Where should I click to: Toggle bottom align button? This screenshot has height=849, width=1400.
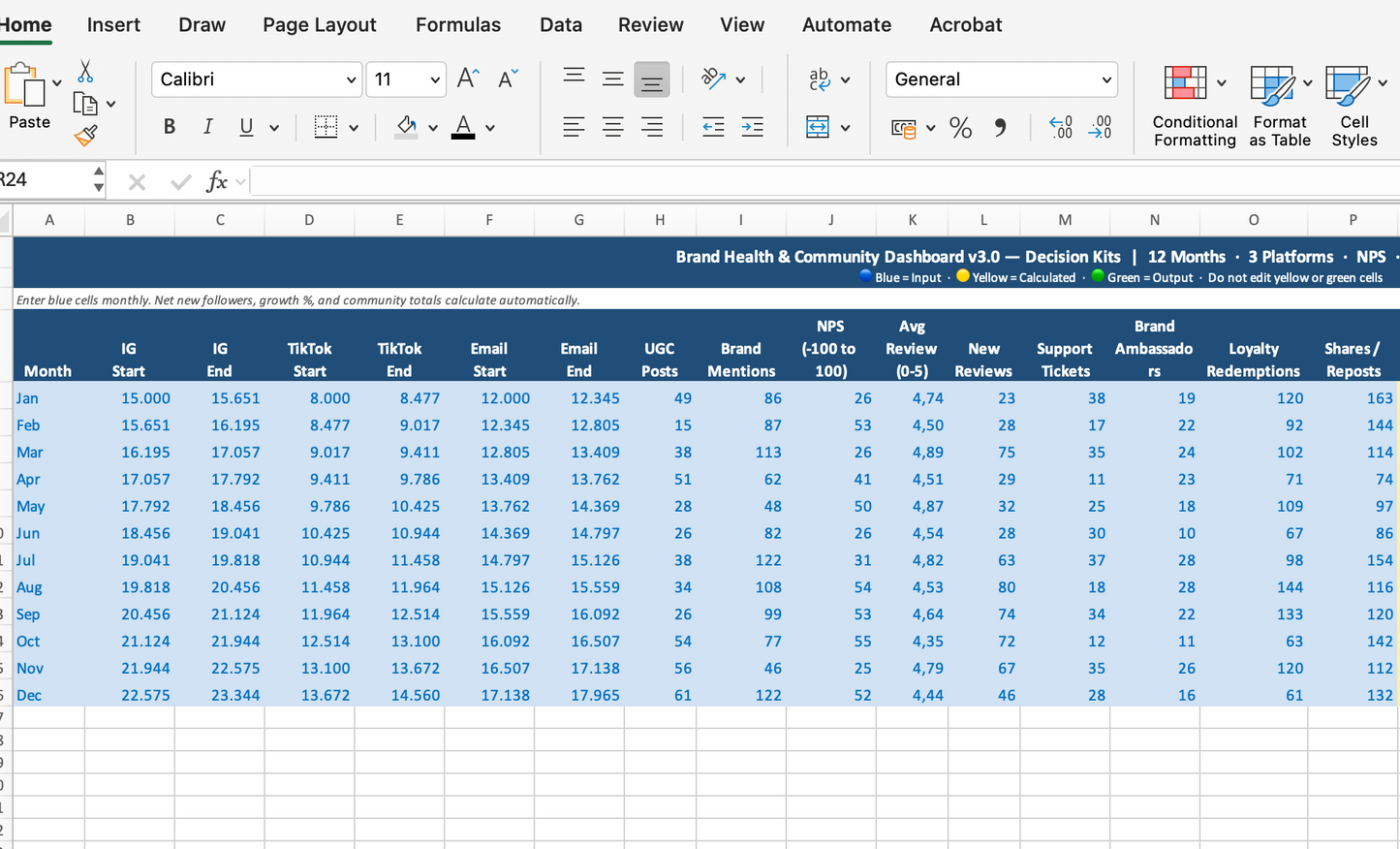[652, 79]
